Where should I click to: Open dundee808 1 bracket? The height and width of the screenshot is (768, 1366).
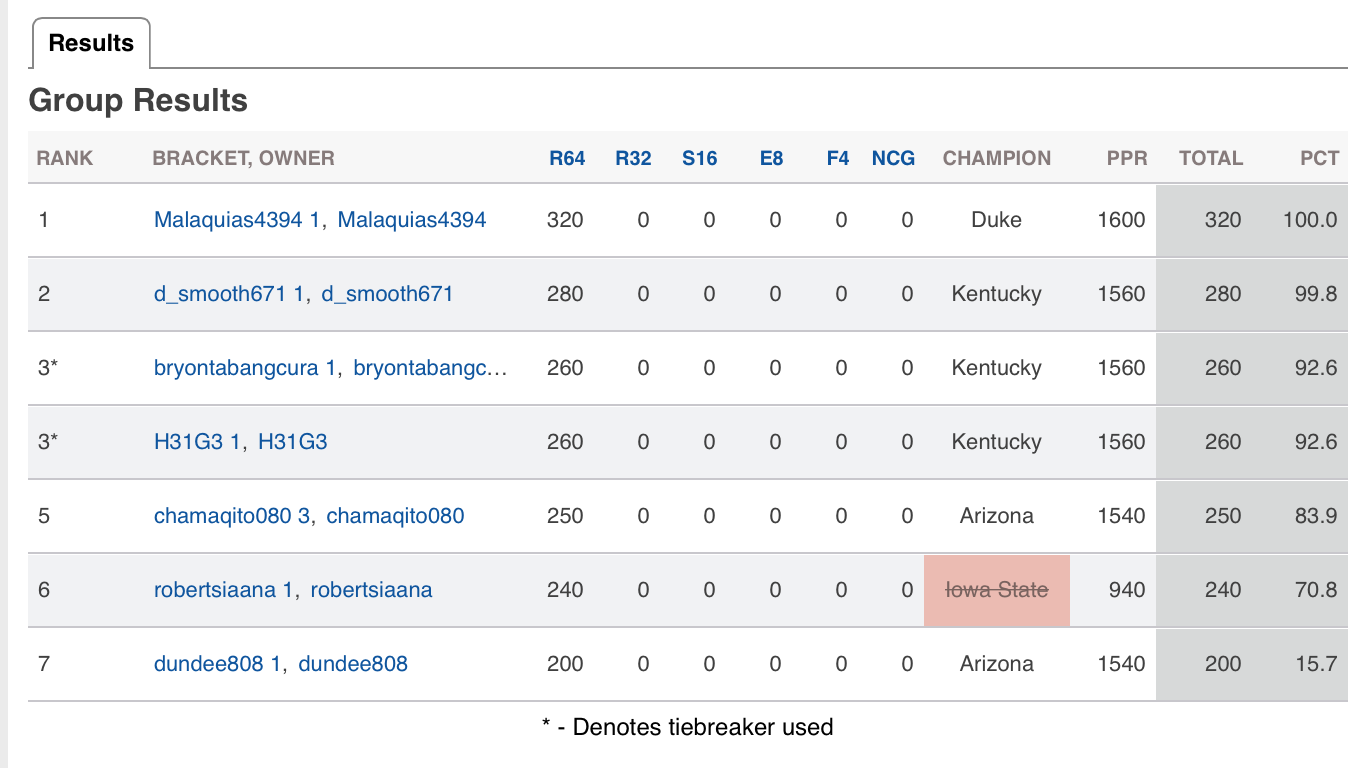[x=218, y=664]
